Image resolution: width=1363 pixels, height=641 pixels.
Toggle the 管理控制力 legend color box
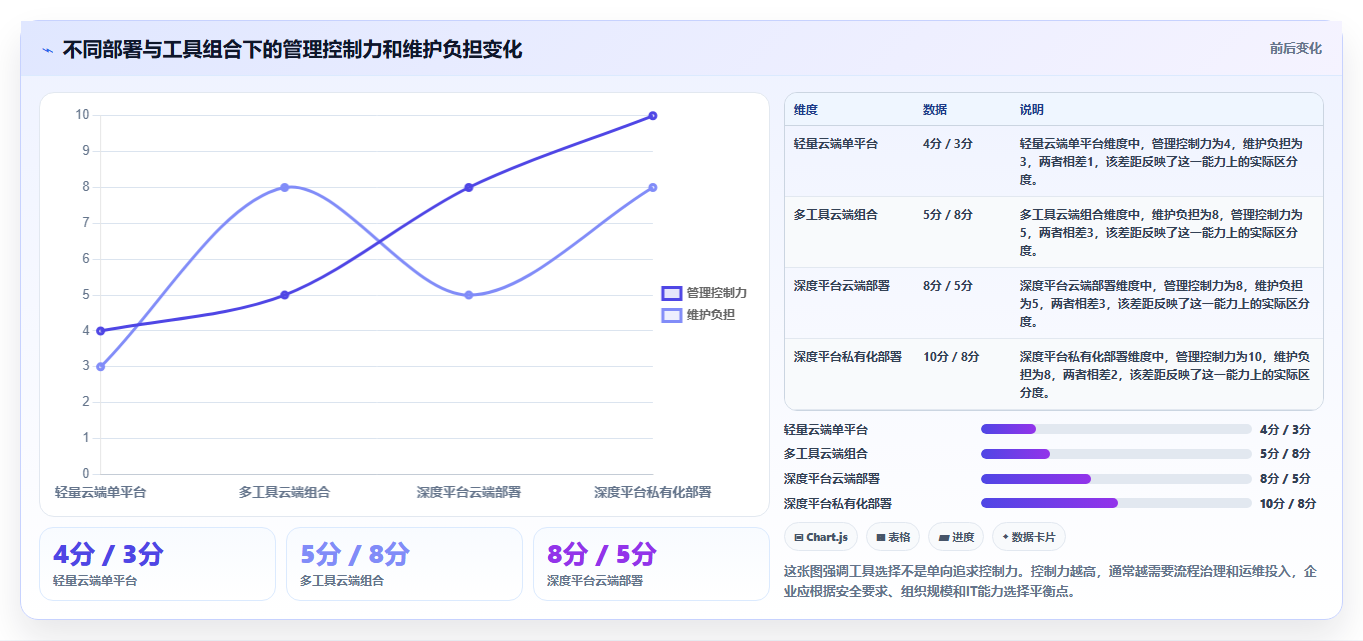pyautogui.click(x=672, y=293)
